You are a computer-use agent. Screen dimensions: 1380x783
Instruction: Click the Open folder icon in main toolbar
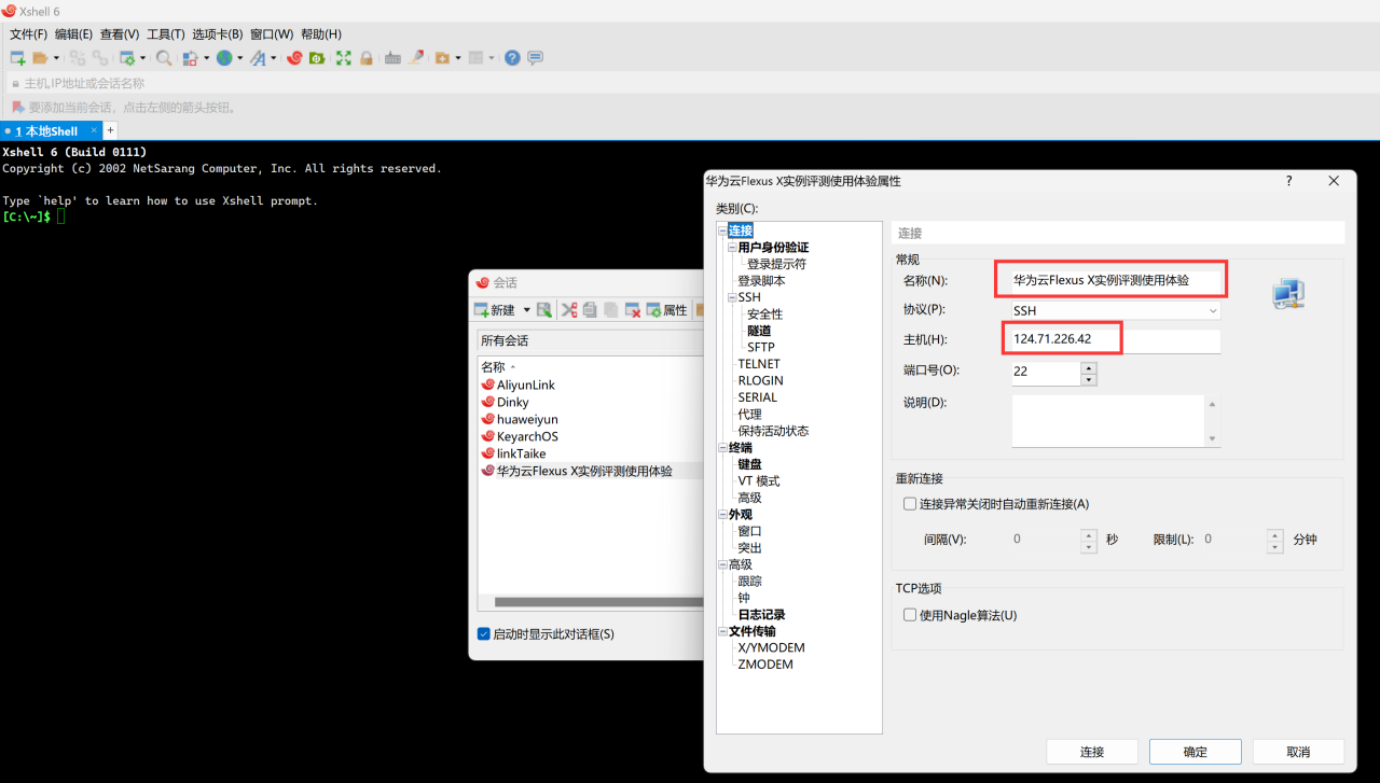pyautogui.click(x=40, y=58)
